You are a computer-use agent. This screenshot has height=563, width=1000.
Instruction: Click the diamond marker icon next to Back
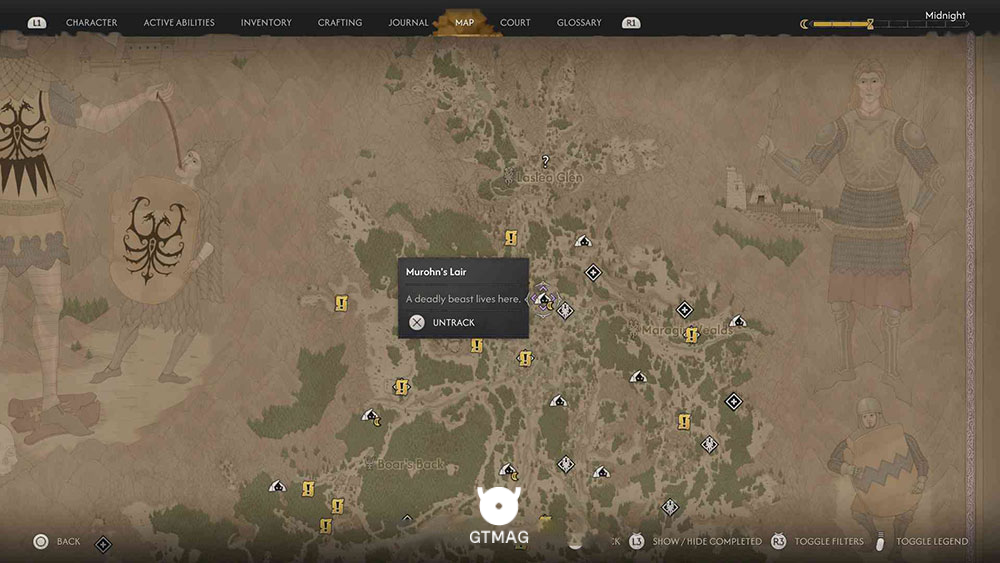point(103,544)
